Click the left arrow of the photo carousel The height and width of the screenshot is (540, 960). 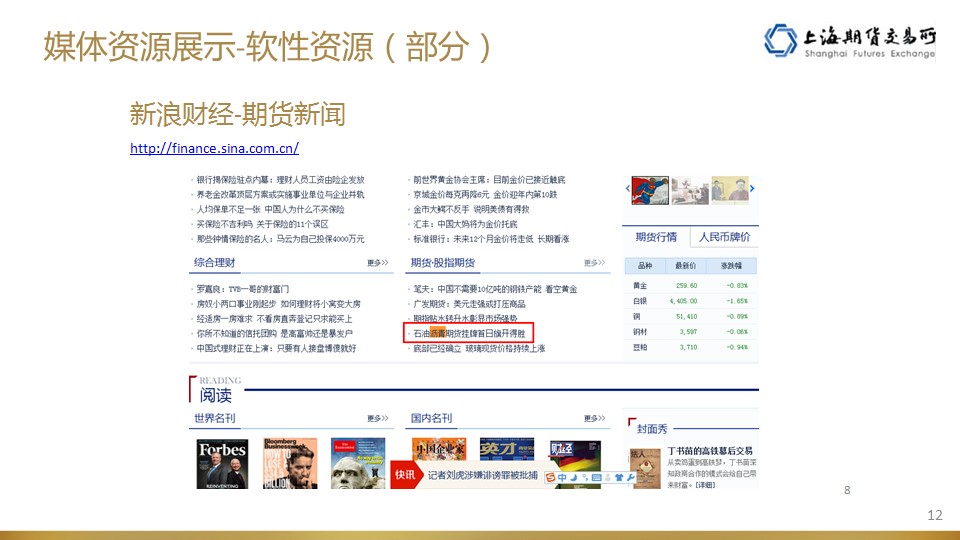click(x=628, y=189)
